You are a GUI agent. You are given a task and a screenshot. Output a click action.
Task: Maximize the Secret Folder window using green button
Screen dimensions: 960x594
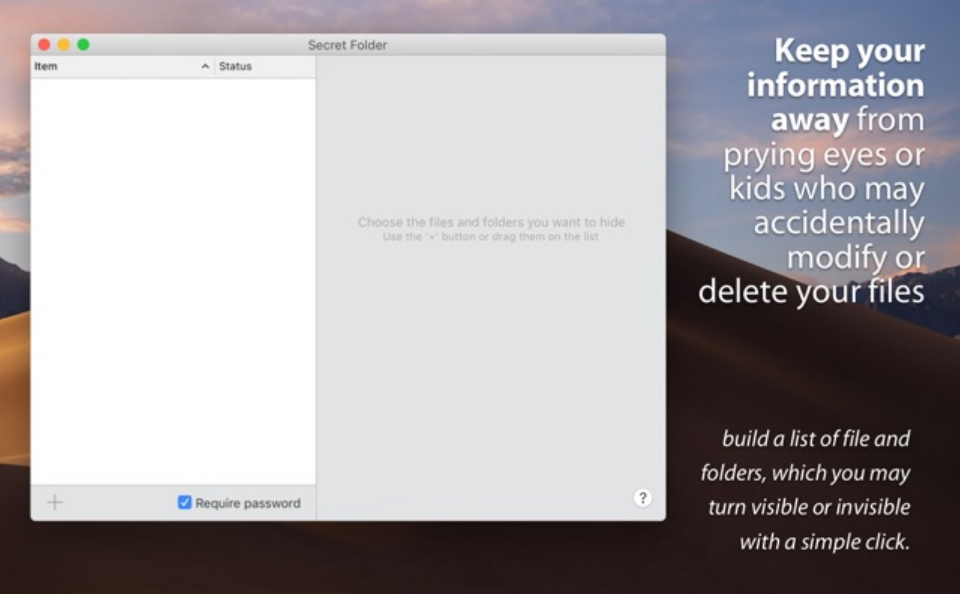click(x=83, y=45)
